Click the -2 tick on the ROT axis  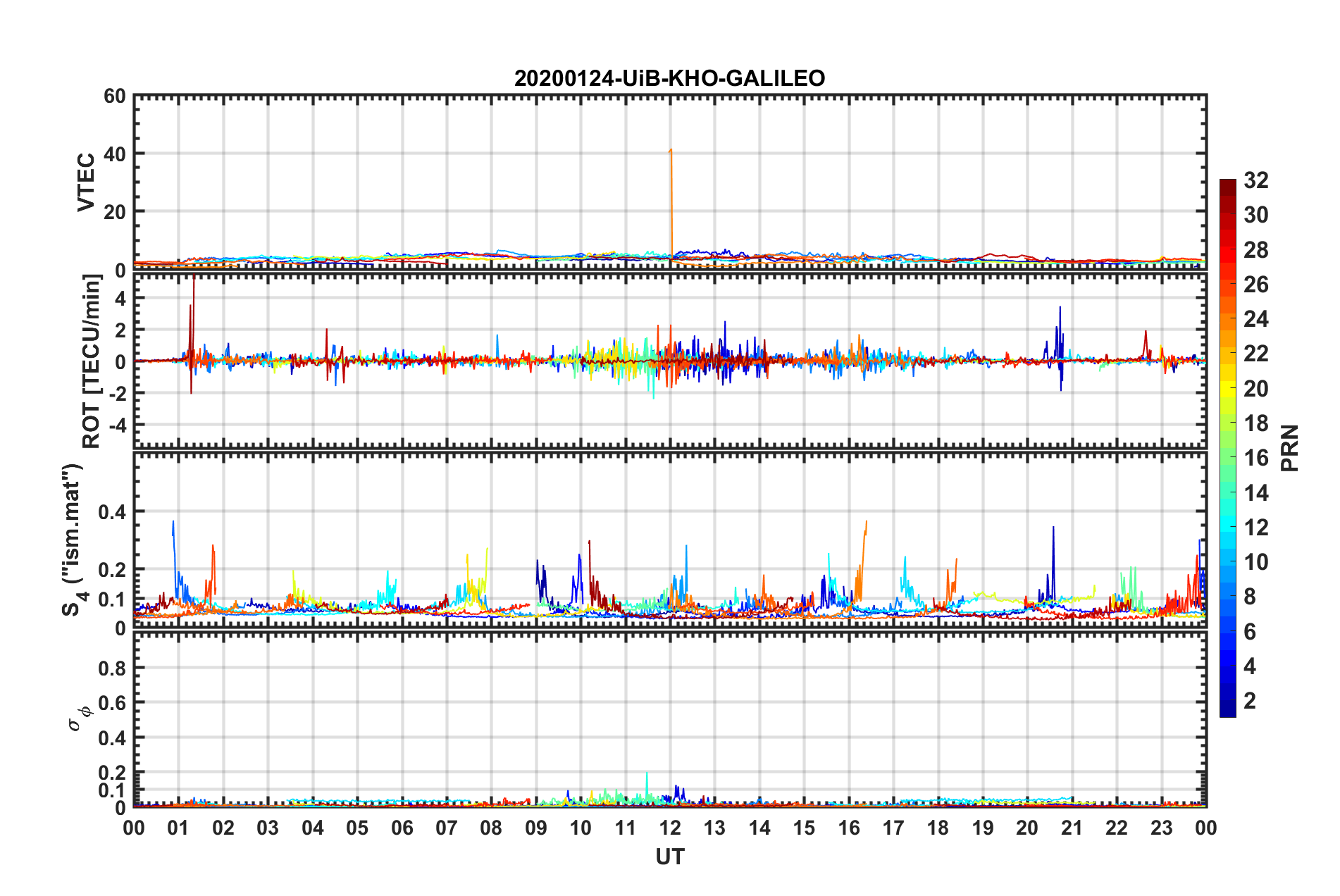tap(118, 393)
